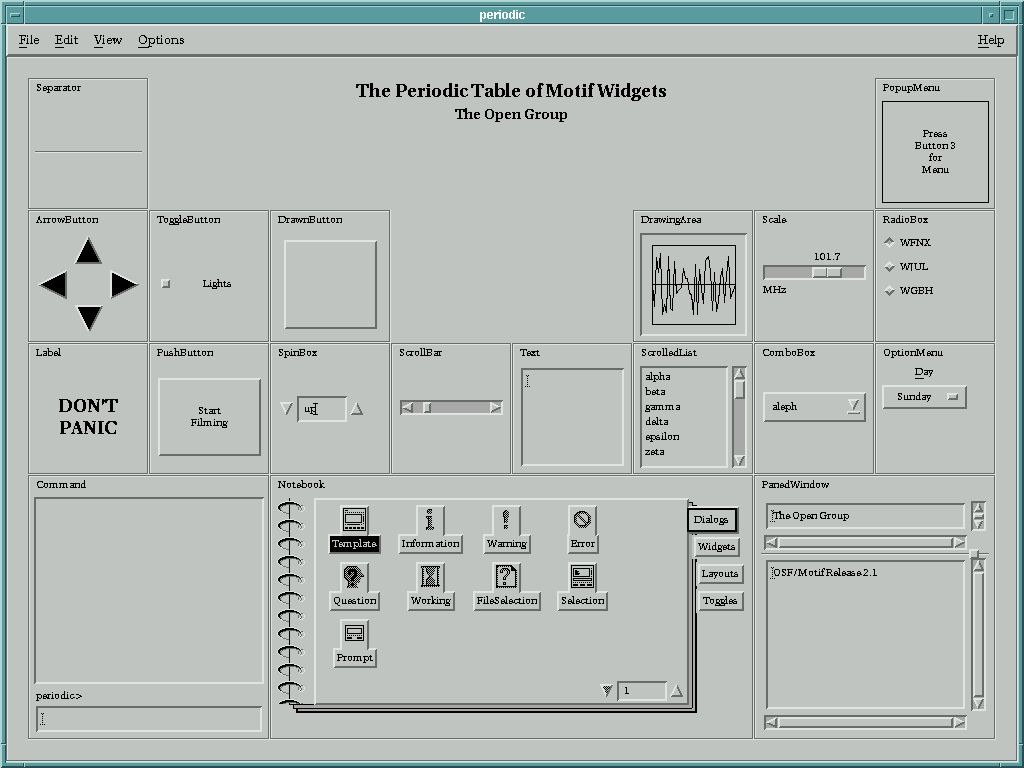Click the Information dialog icon
This screenshot has width=1024, height=768.
coord(430,520)
